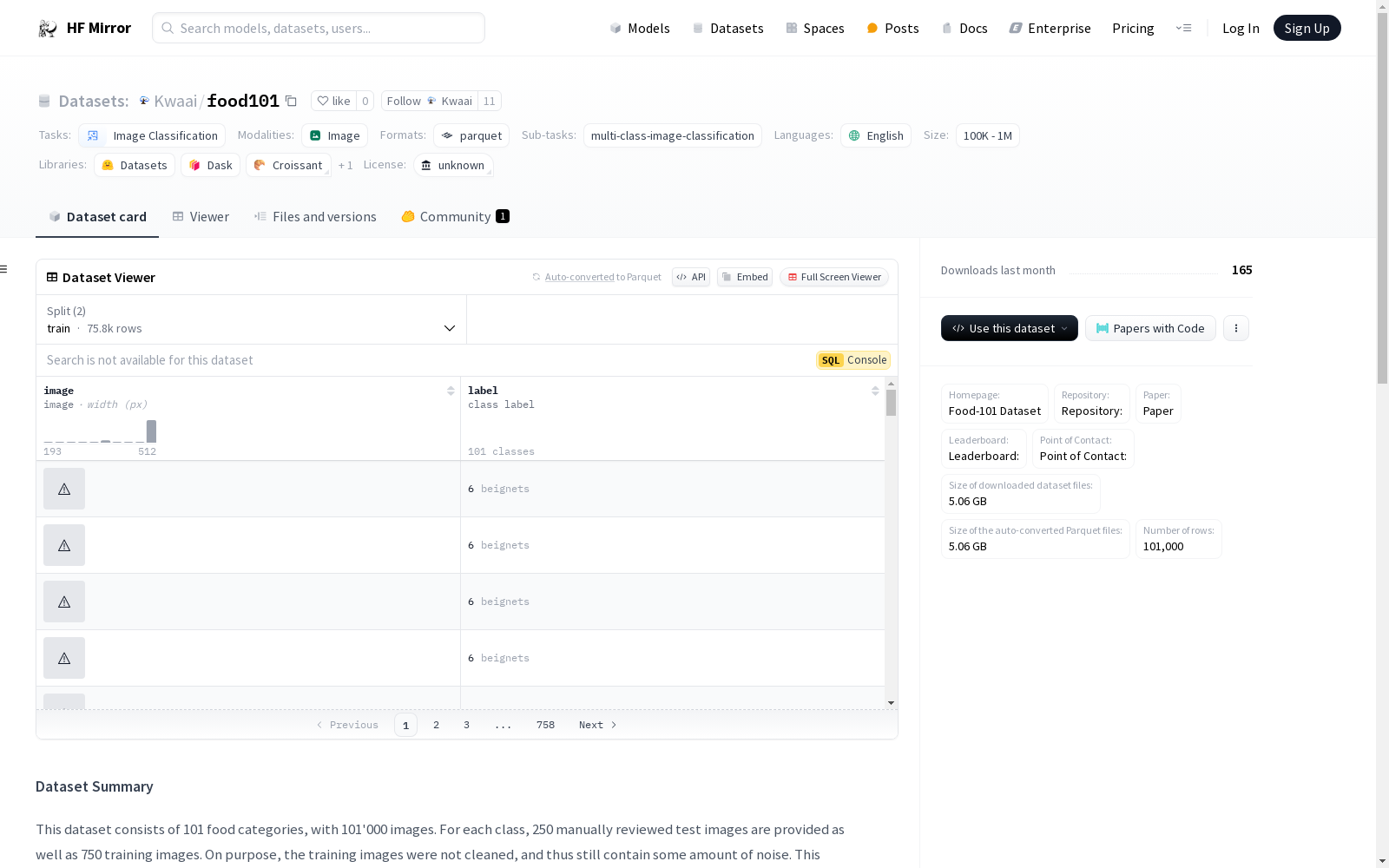Switch to the Viewer tab
1389x868 pixels.
click(x=201, y=217)
